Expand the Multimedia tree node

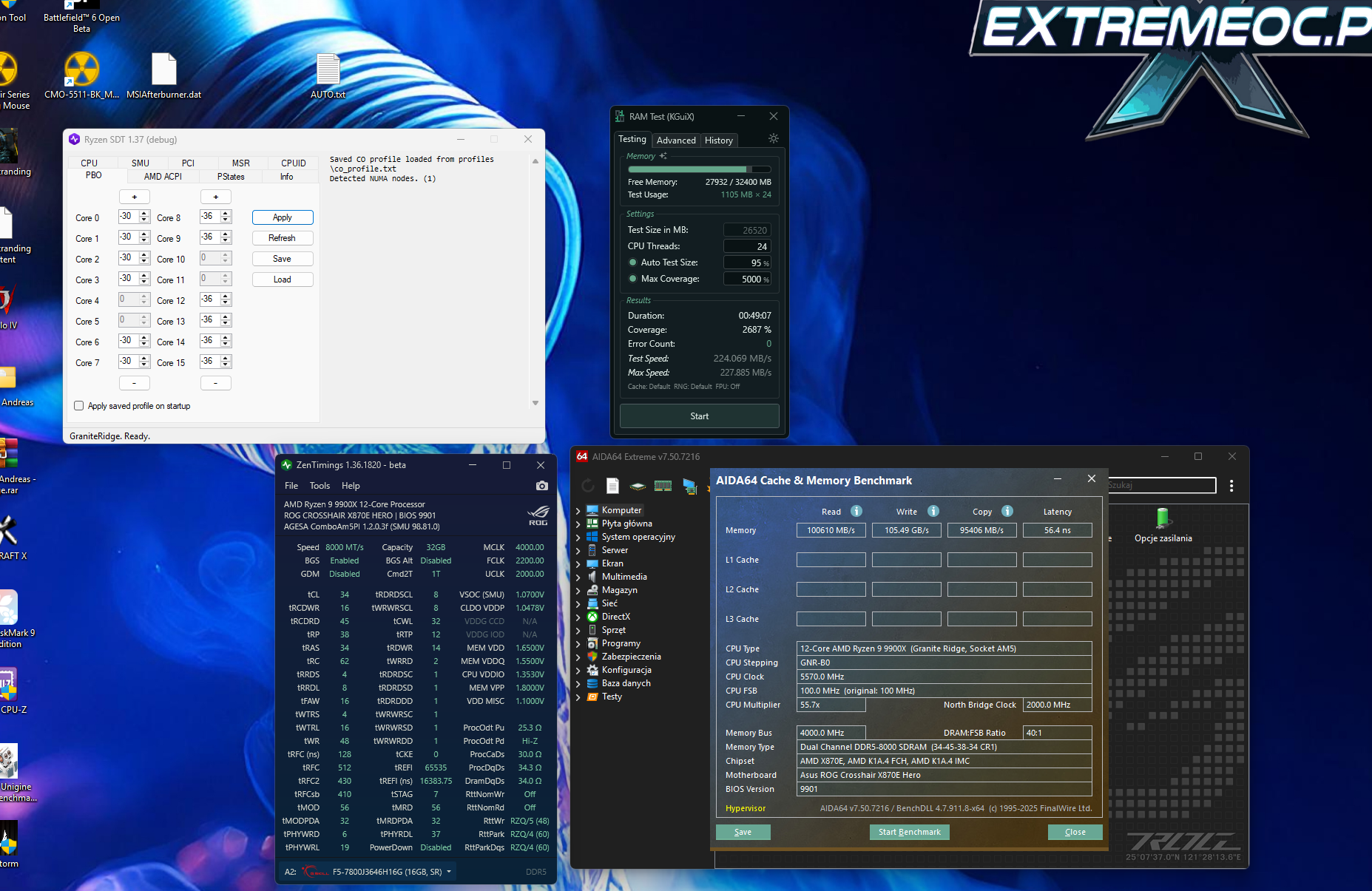point(578,577)
